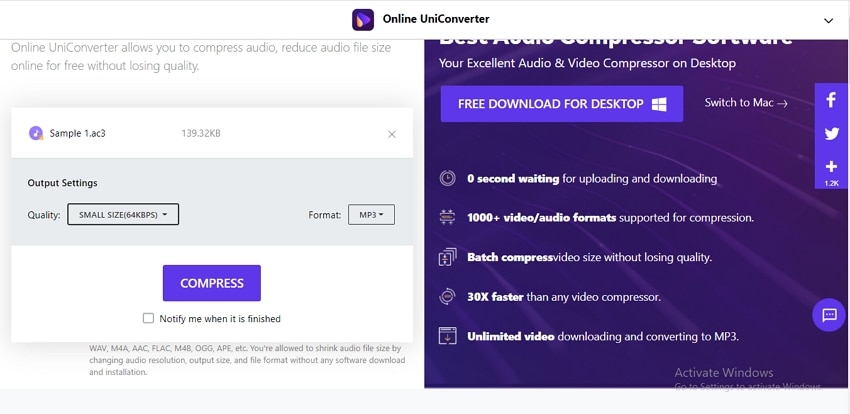Click the 30X faster feature icon
This screenshot has height=414, width=850.
(447, 296)
